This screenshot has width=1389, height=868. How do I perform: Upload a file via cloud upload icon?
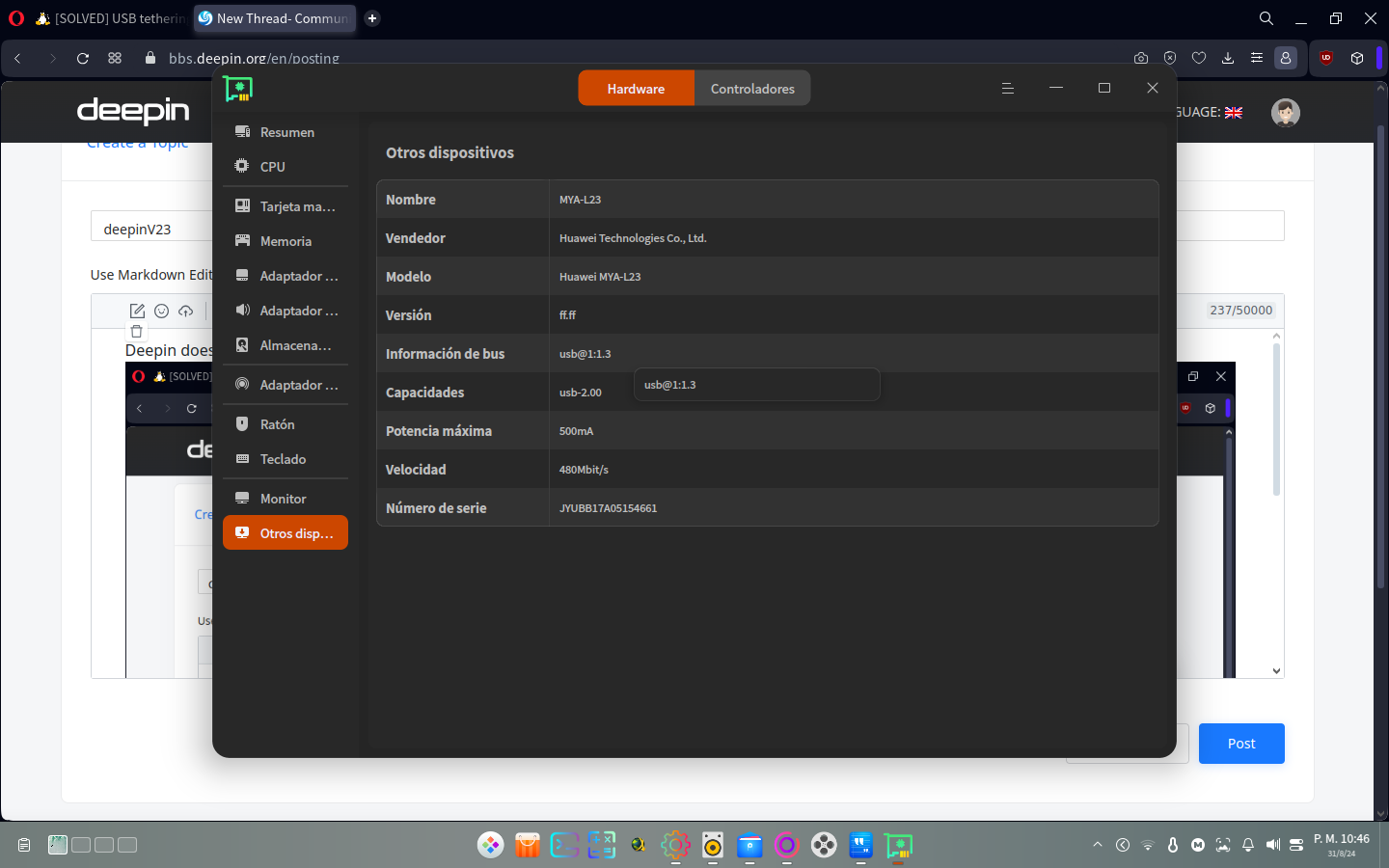coord(186,311)
